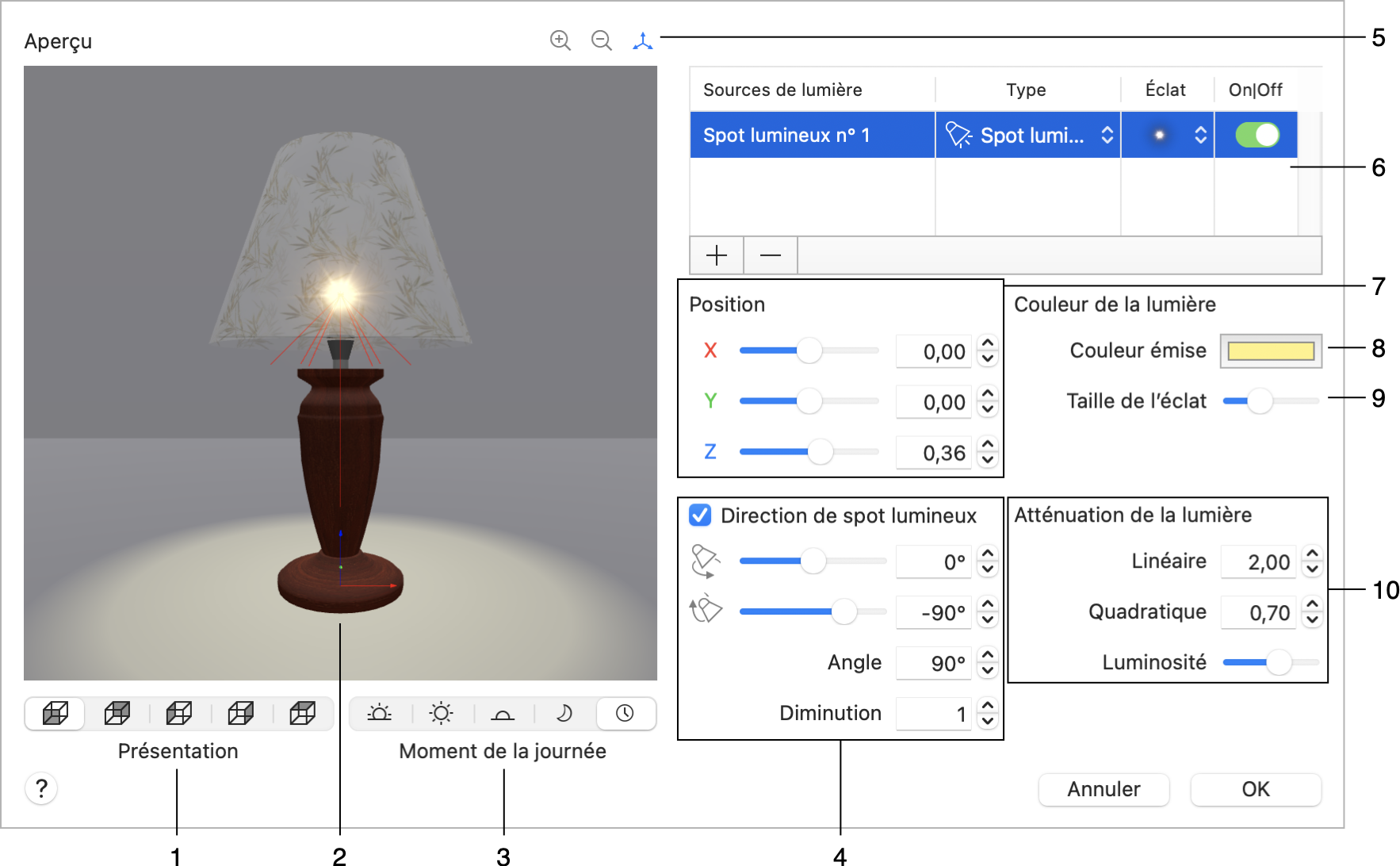This screenshot has height=866, width=1400.
Task: Click the spotlight icon in Type column
Action: coord(958,135)
